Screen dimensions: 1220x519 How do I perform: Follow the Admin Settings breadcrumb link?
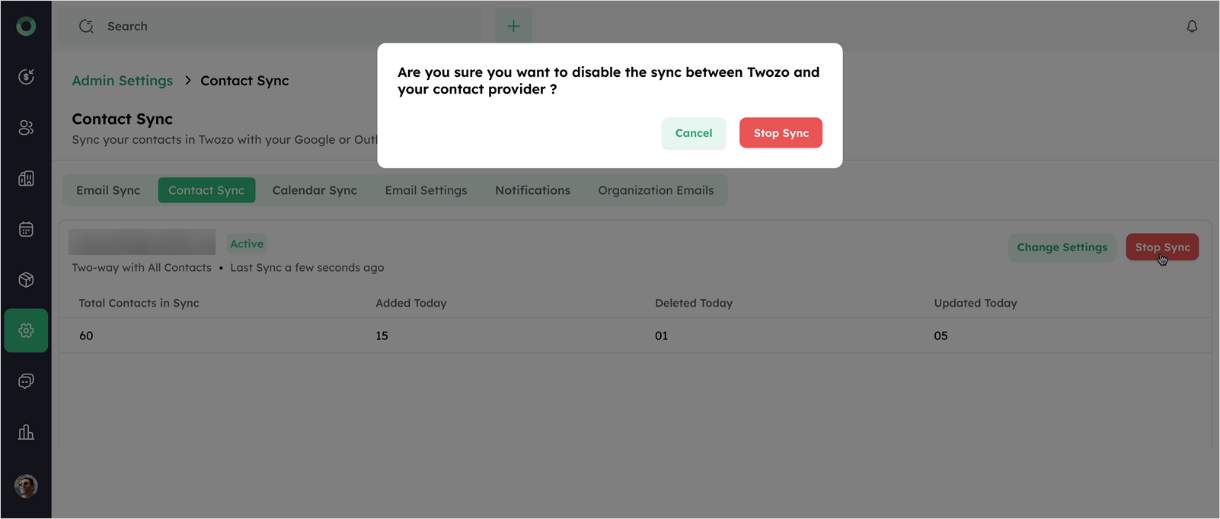coord(122,80)
